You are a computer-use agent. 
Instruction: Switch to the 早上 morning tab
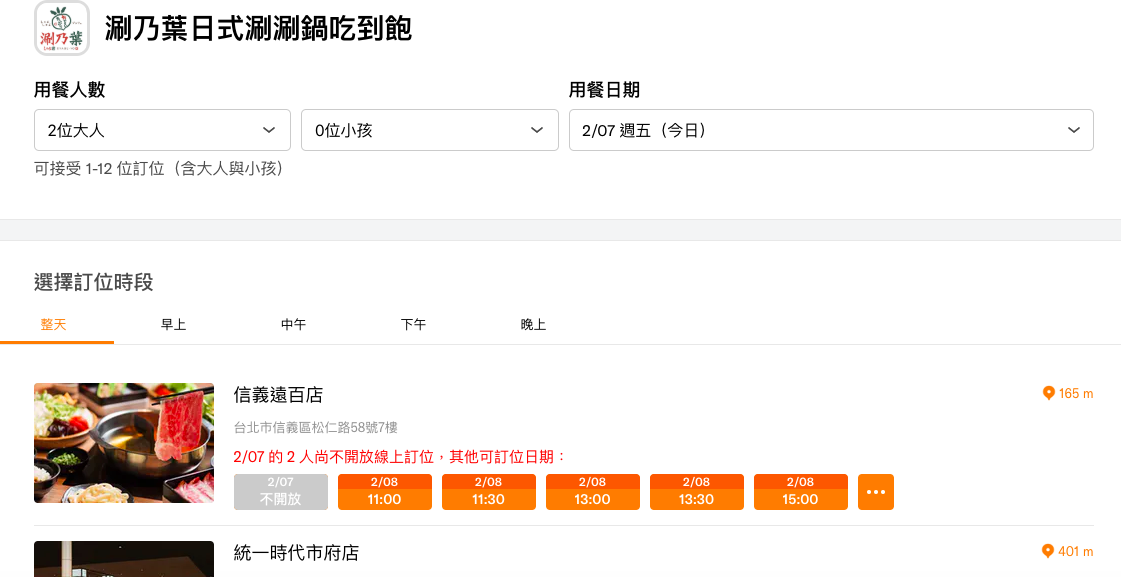tap(174, 325)
